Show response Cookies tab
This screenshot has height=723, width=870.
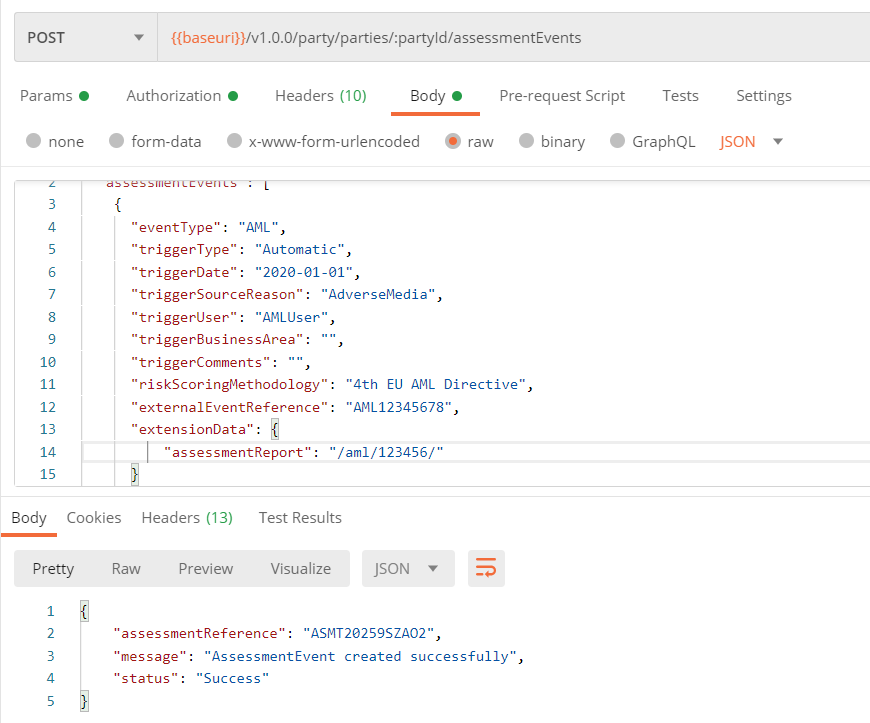click(94, 517)
